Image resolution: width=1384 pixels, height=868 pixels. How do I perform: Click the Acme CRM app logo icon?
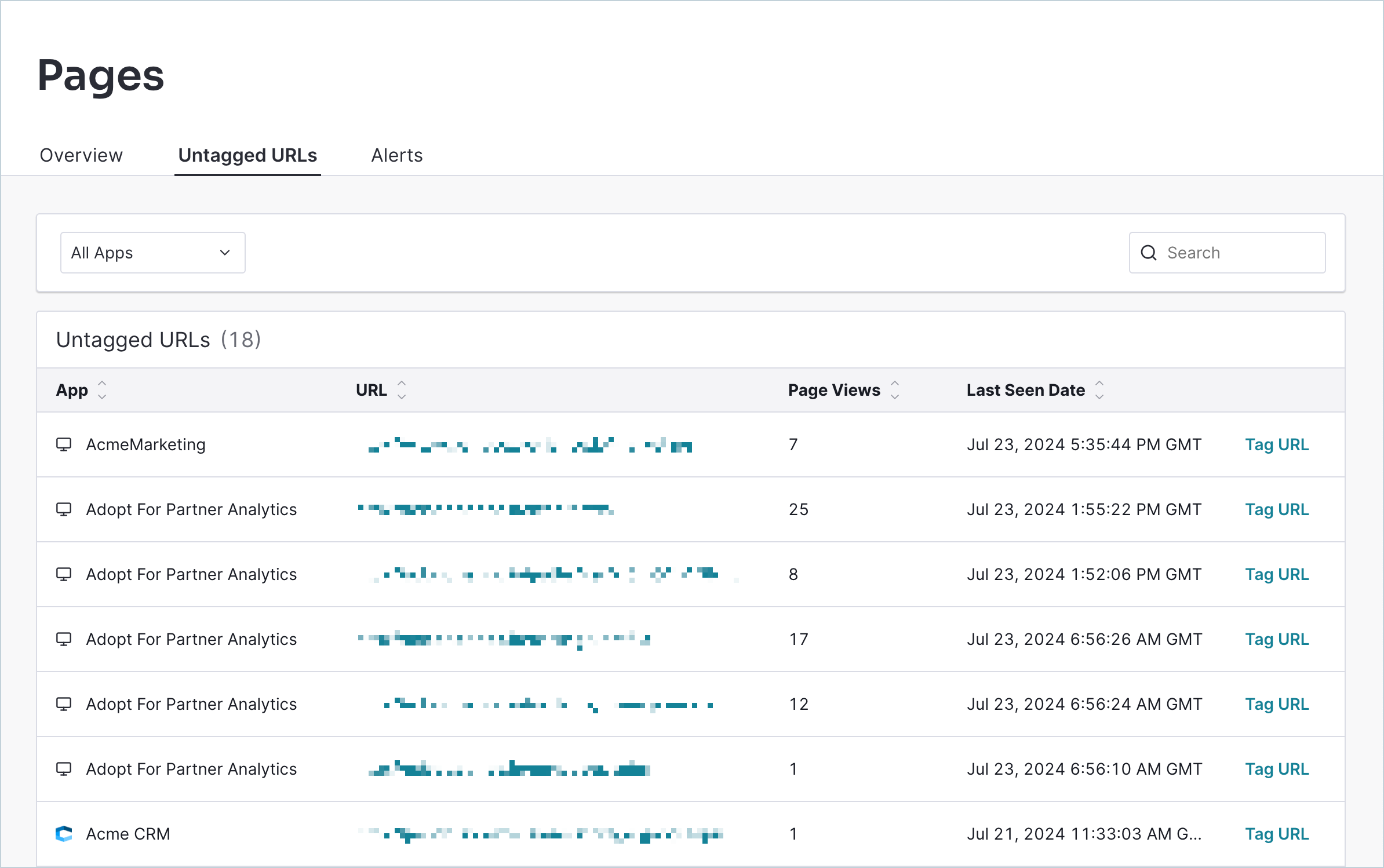(x=64, y=834)
